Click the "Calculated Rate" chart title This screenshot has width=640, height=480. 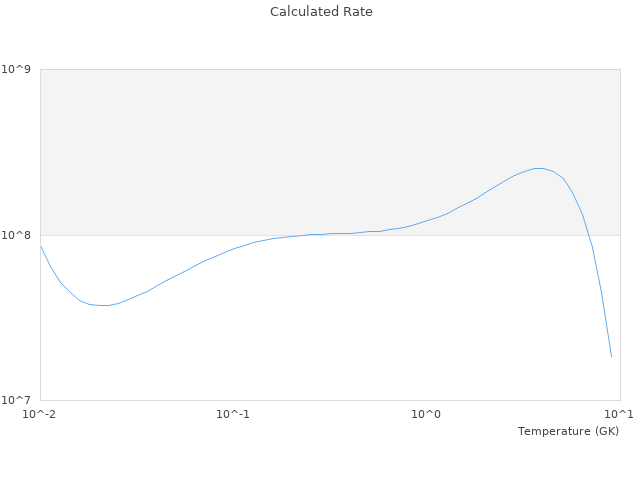(321, 12)
